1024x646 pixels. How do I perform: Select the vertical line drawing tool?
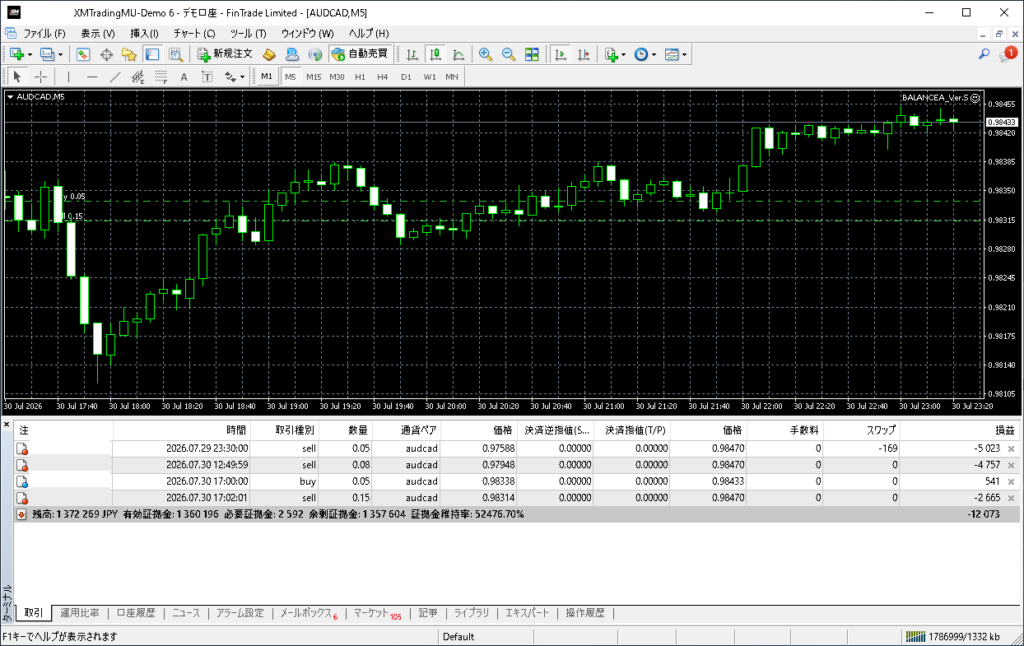pos(68,77)
